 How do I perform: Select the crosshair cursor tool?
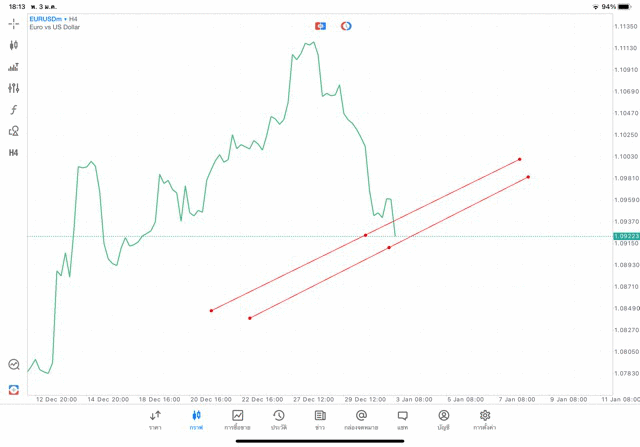pyautogui.click(x=14, y=23)
